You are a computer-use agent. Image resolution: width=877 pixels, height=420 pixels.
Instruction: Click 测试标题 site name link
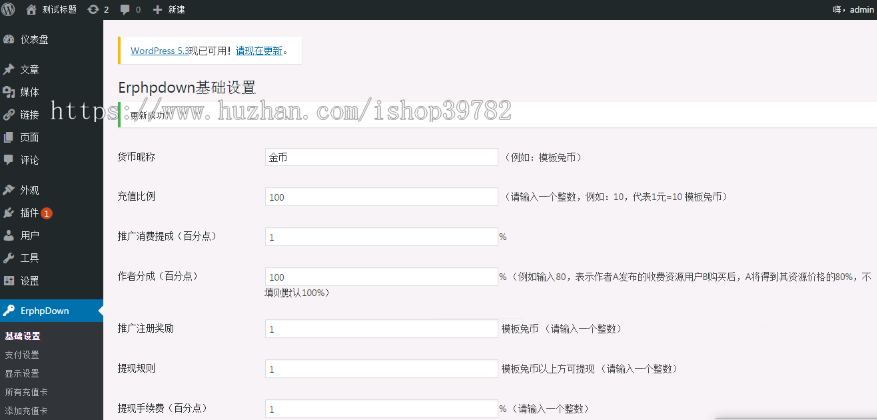59,10
